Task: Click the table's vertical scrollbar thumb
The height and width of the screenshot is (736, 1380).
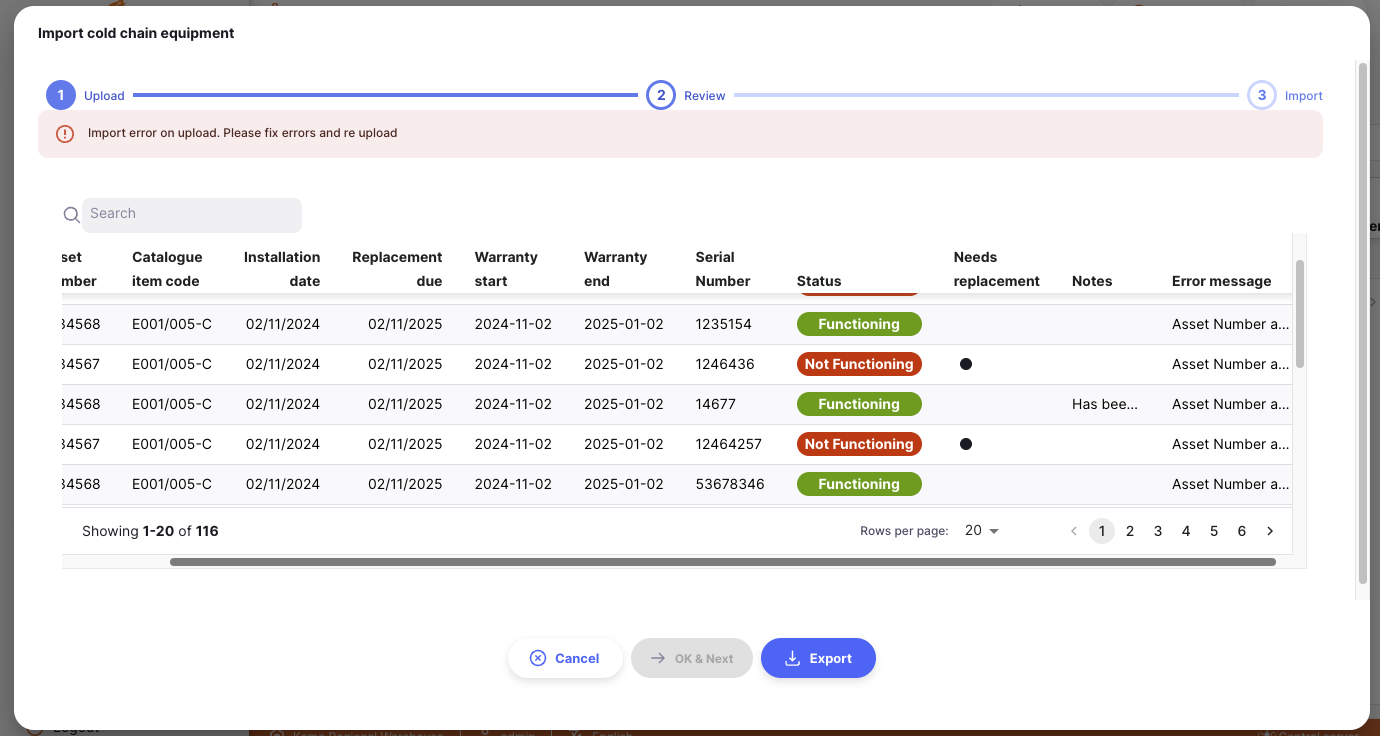Action: pyautogui.click(x=1300, y=313)
